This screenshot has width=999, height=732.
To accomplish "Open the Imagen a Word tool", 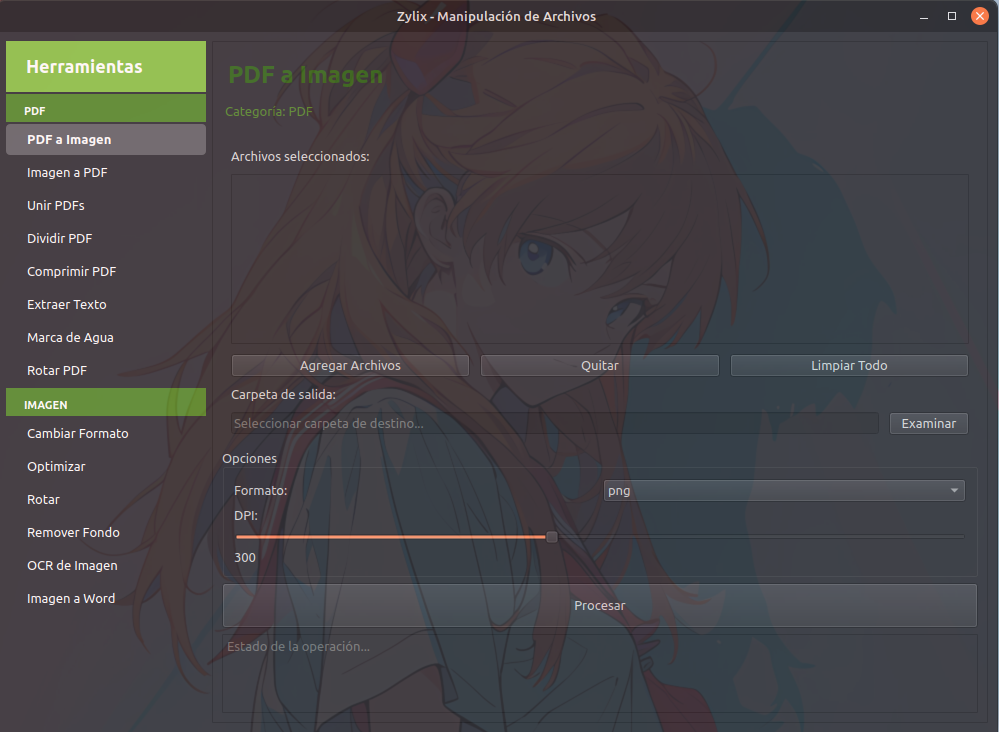I will click(106, 599).
